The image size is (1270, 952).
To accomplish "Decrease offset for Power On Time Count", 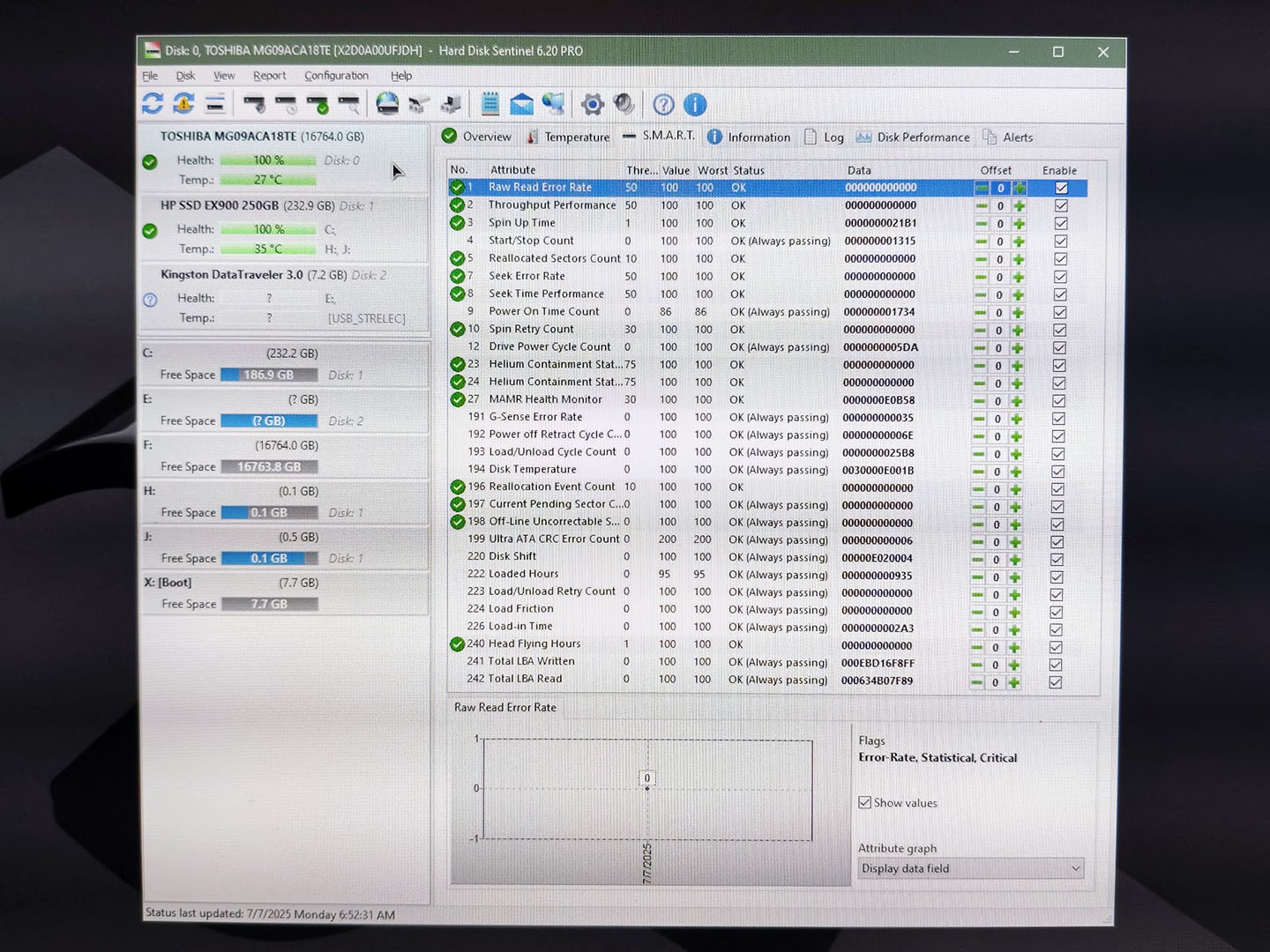I will point(981,313).
